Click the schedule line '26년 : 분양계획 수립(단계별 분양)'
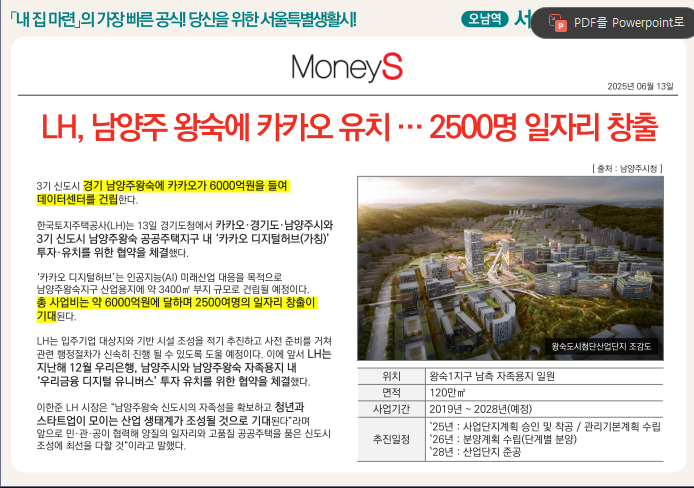Screen dimensions: 694x488 [503, 439]
